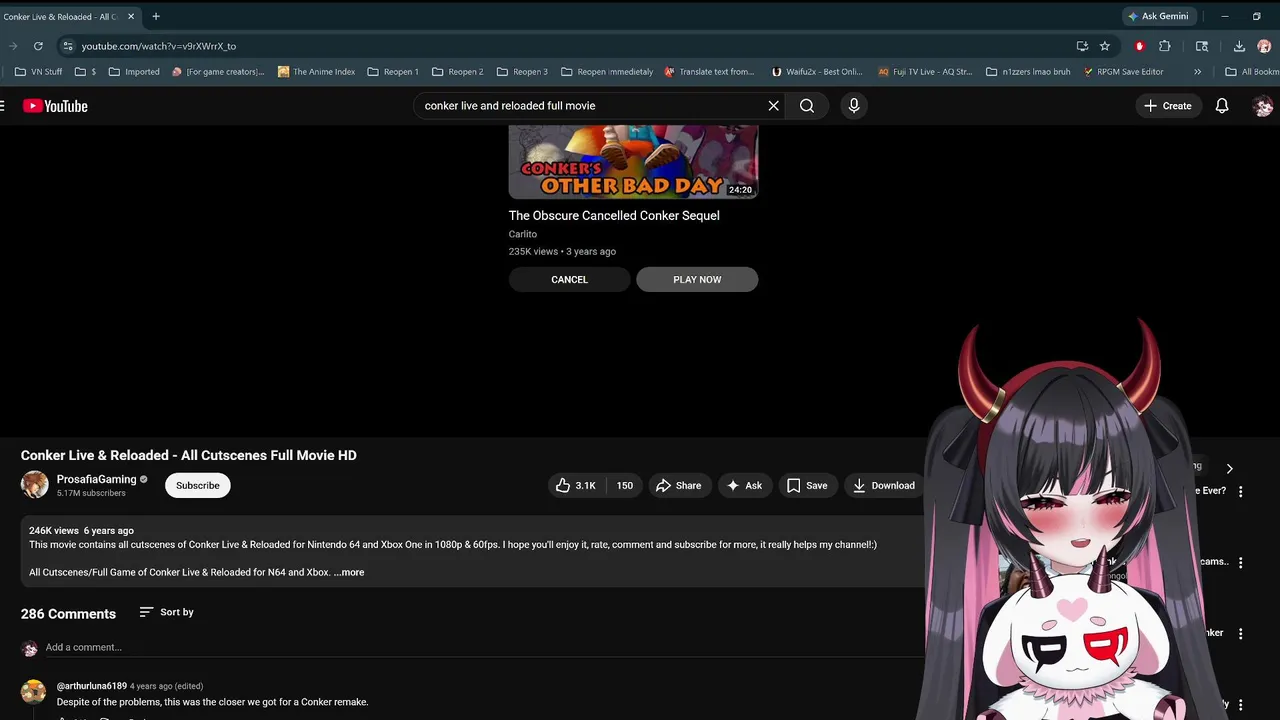Click the YouTube logo home link
The width and height of the screenshot is (1280, 720).
click(x=55, y=106)
